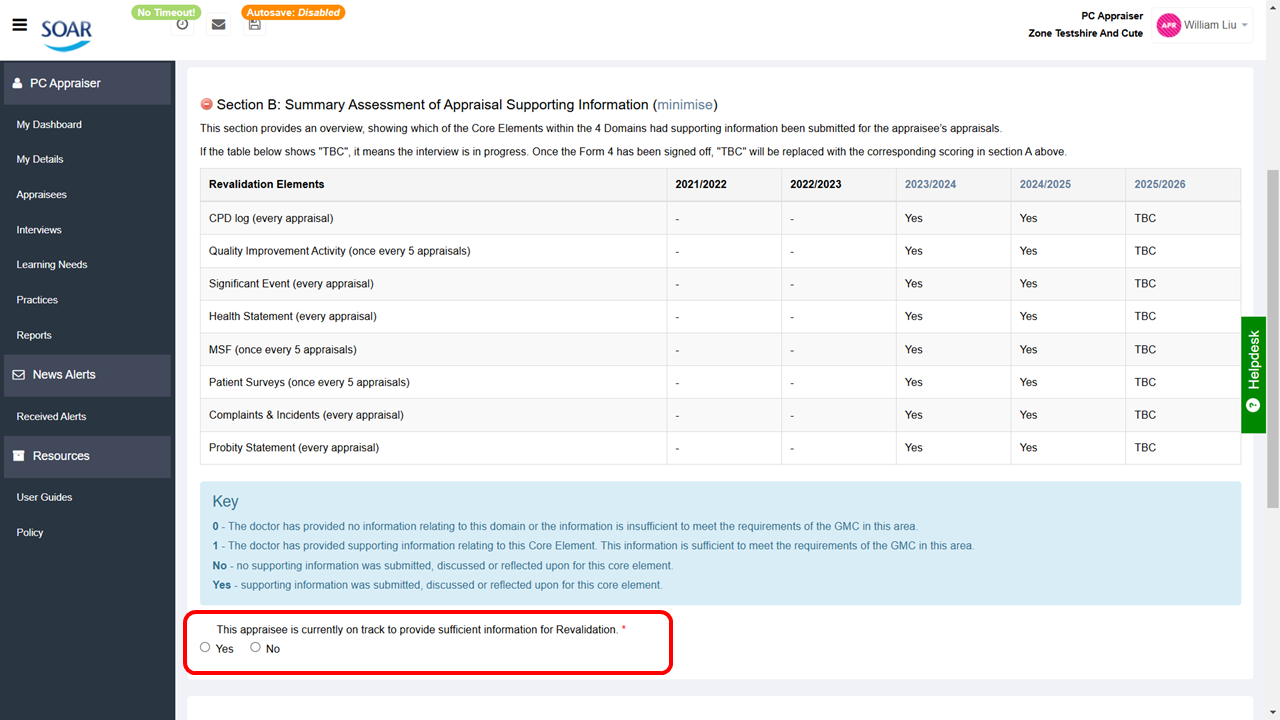Click the News Alerts envelope icon

pos(18,375)
